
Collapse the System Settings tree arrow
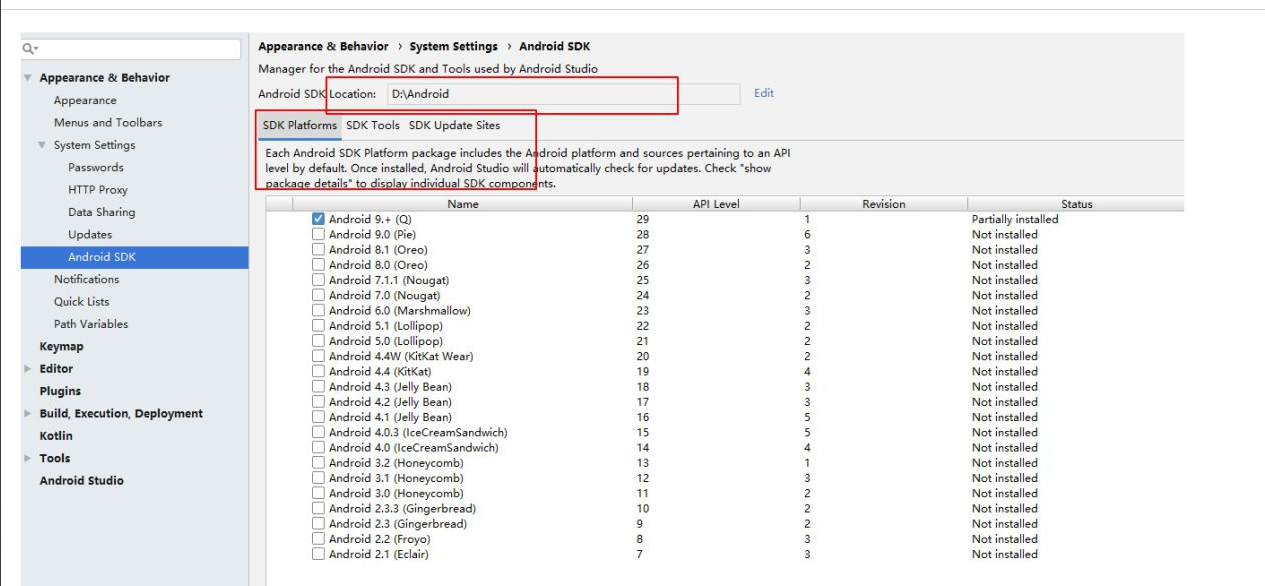pos(42,145)
